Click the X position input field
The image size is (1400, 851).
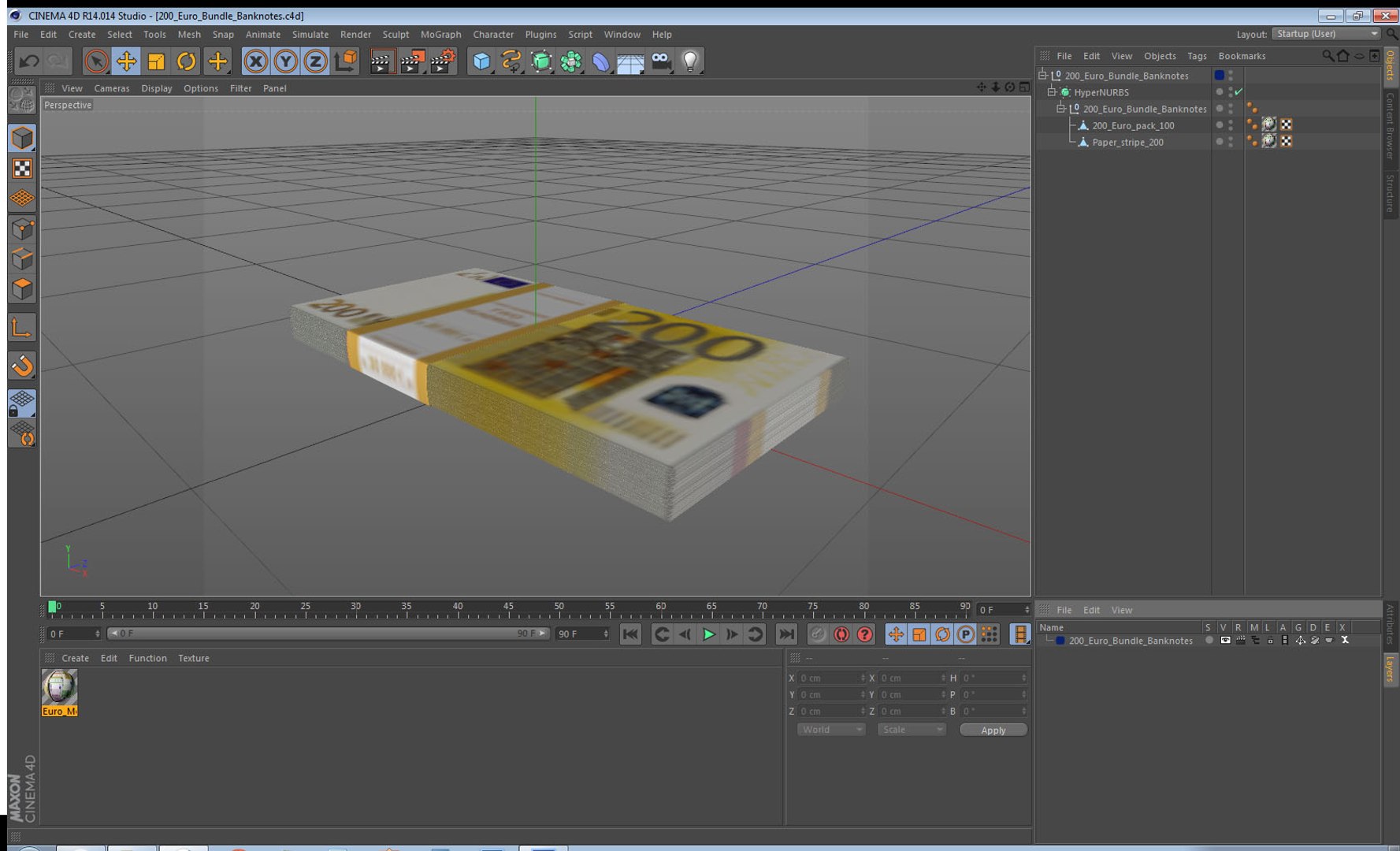(x=832, y=678)
